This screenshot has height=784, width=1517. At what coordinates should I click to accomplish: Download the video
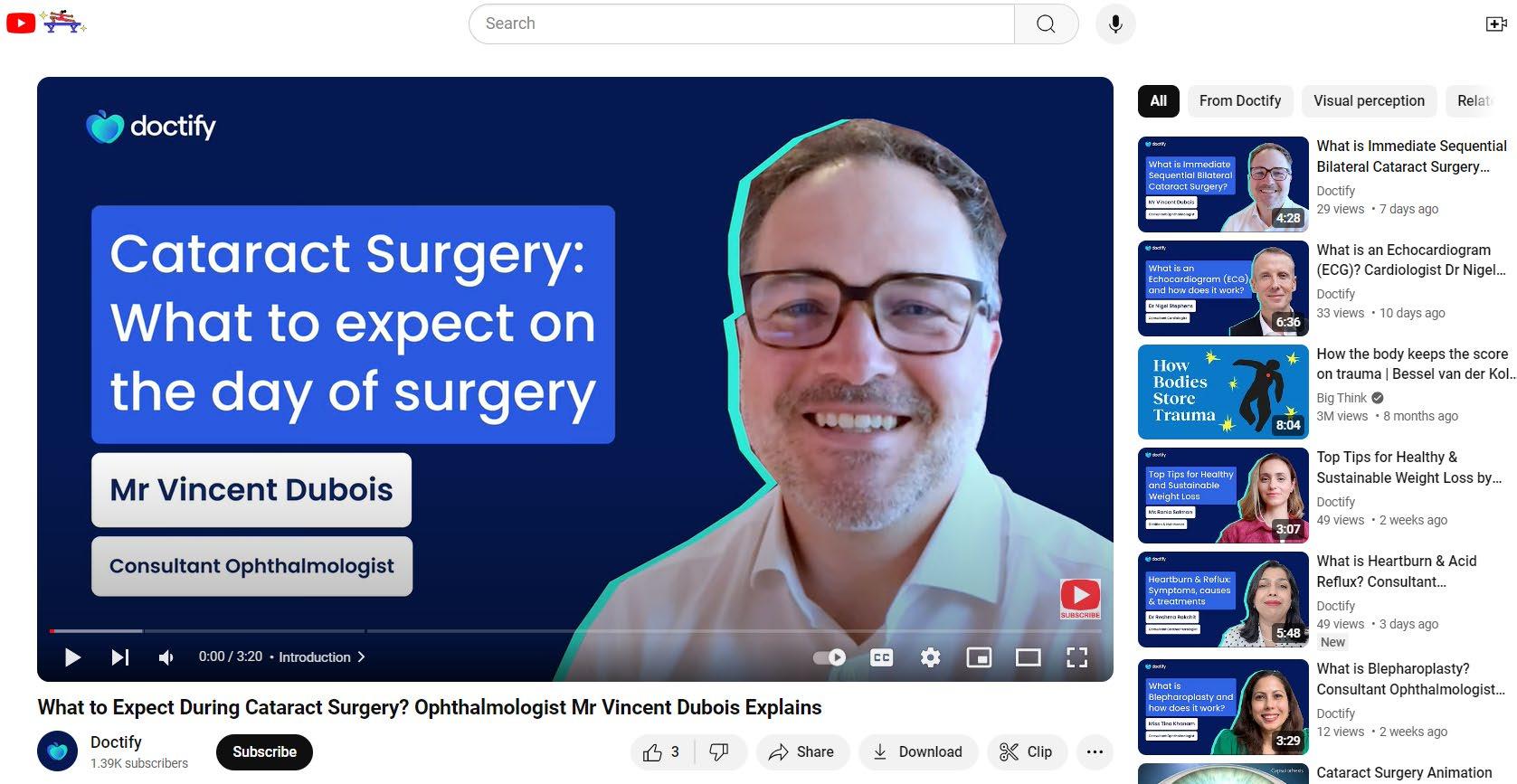point(917,751)
